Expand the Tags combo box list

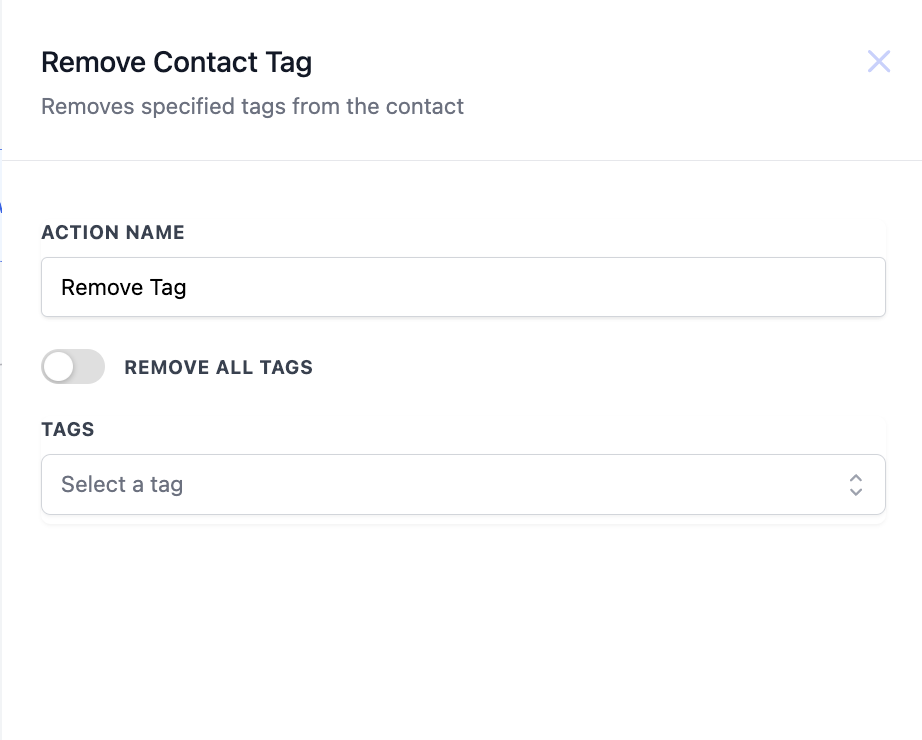tap(463, 484)
